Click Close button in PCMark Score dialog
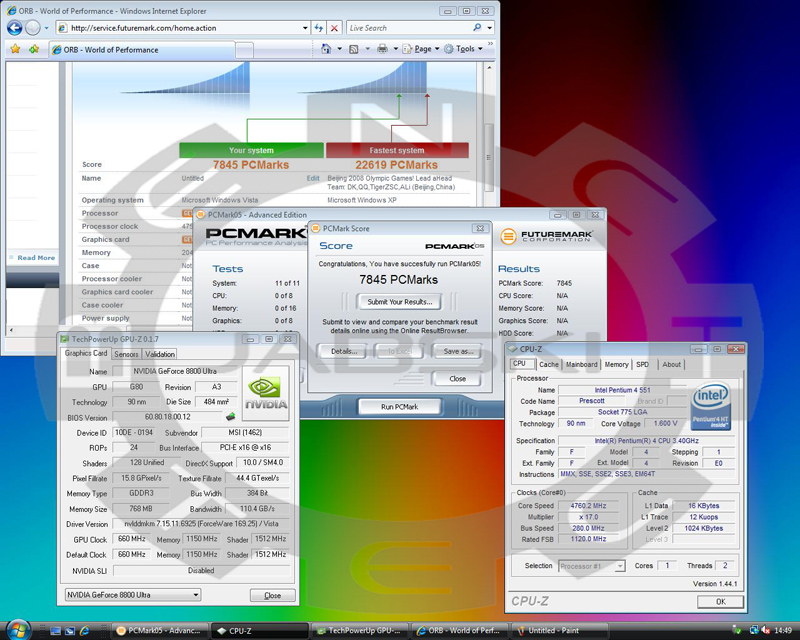 pos(457,379)
